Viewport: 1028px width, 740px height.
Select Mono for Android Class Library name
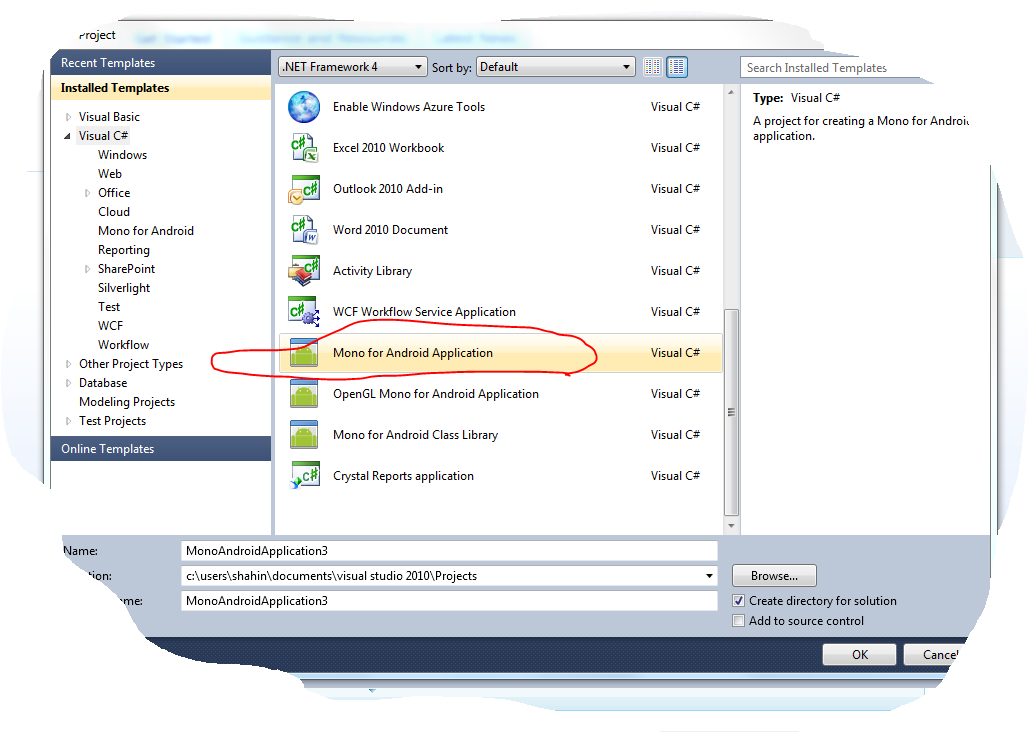point(415,435)
